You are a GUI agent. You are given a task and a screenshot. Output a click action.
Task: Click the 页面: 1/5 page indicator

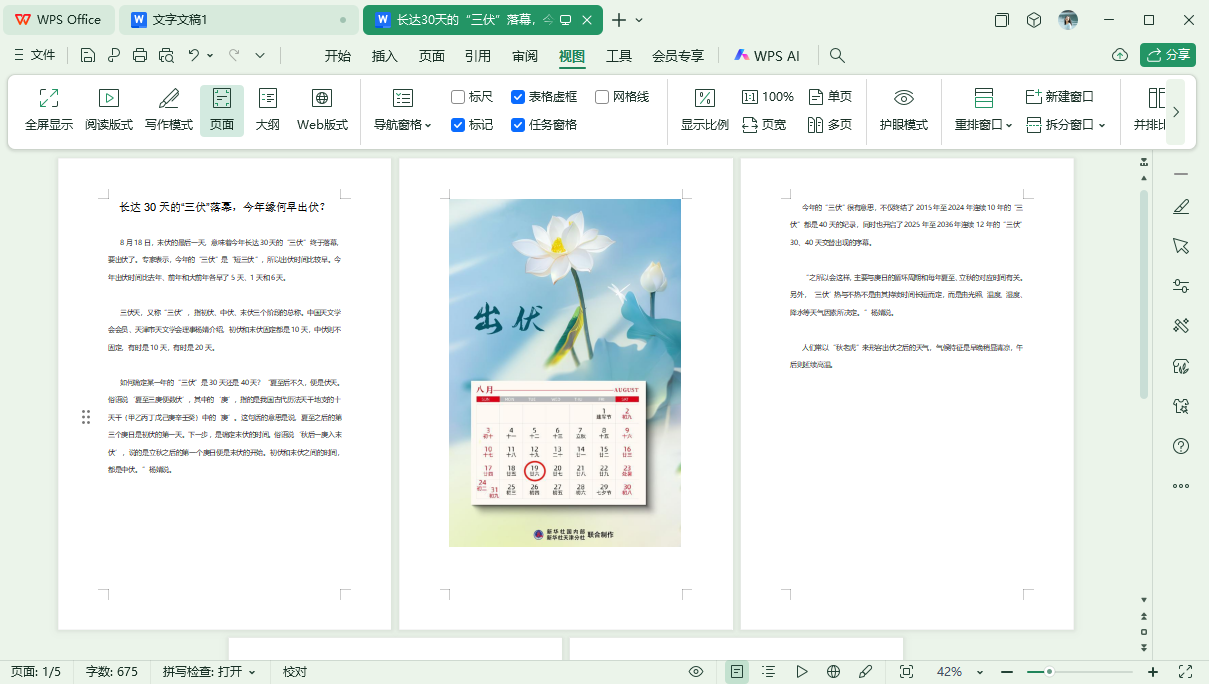tap(37, 671)
